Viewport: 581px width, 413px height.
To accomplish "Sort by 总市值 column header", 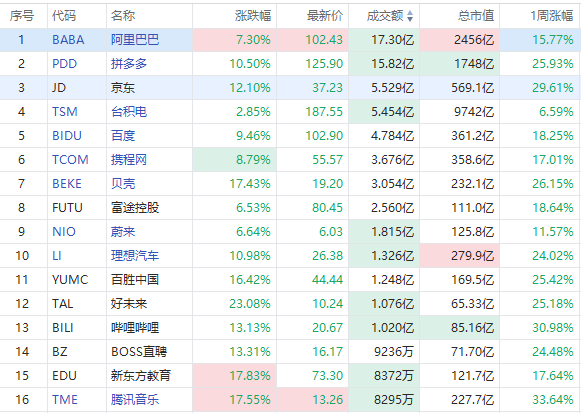I will coord(476,16).
